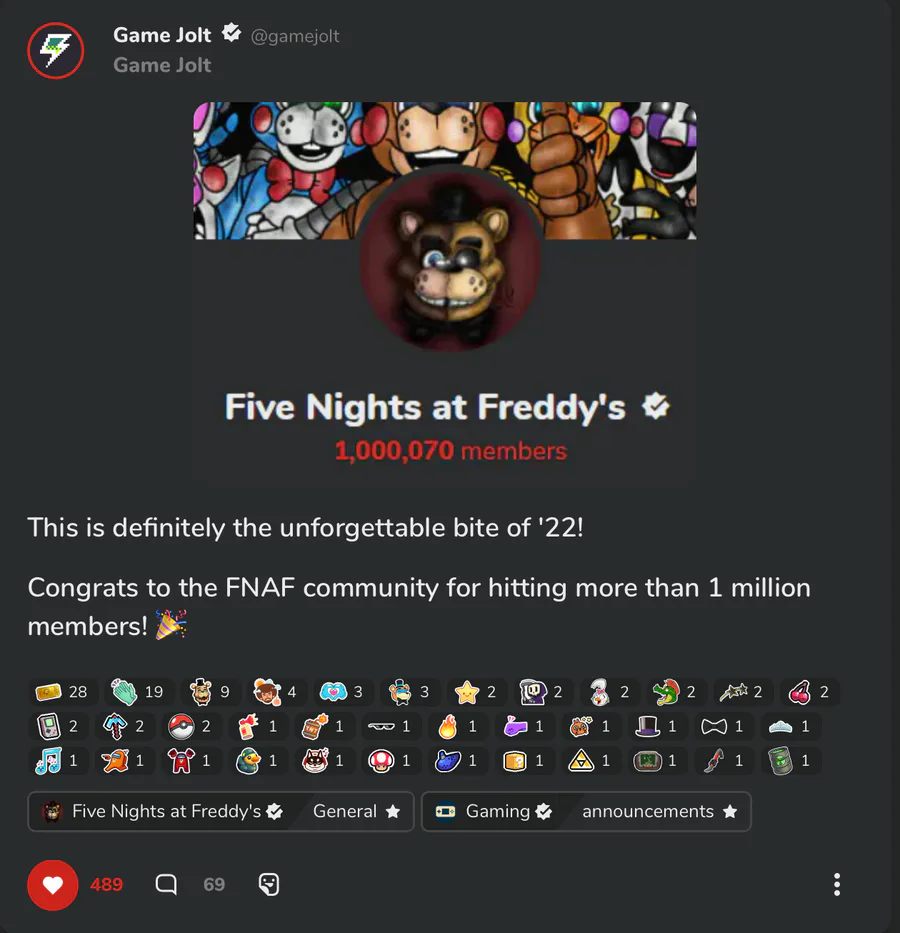900x933 pixels.
Task: Click the Pokeball reaction sticker
Action: click(x=190, y=727)
